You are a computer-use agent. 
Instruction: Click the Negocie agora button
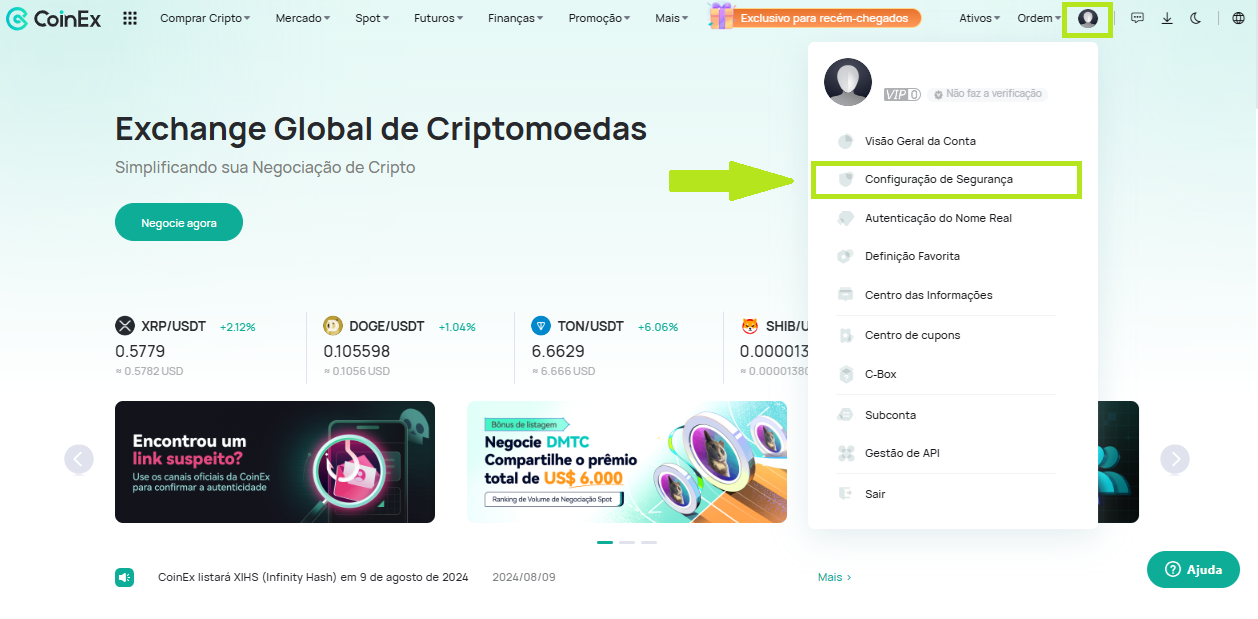point(179,222)
